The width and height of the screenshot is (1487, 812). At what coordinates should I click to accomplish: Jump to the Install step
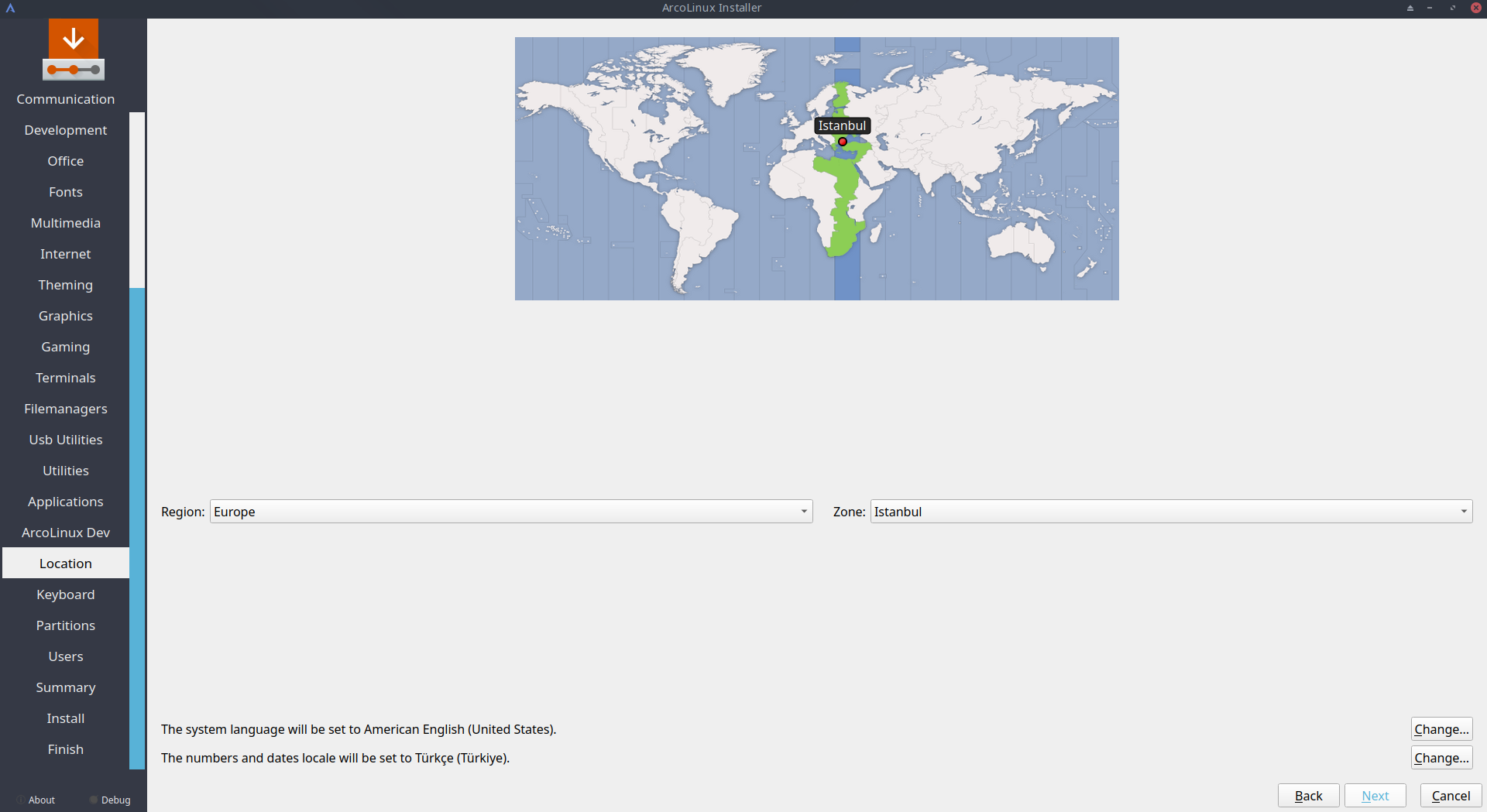click(66, 718)
